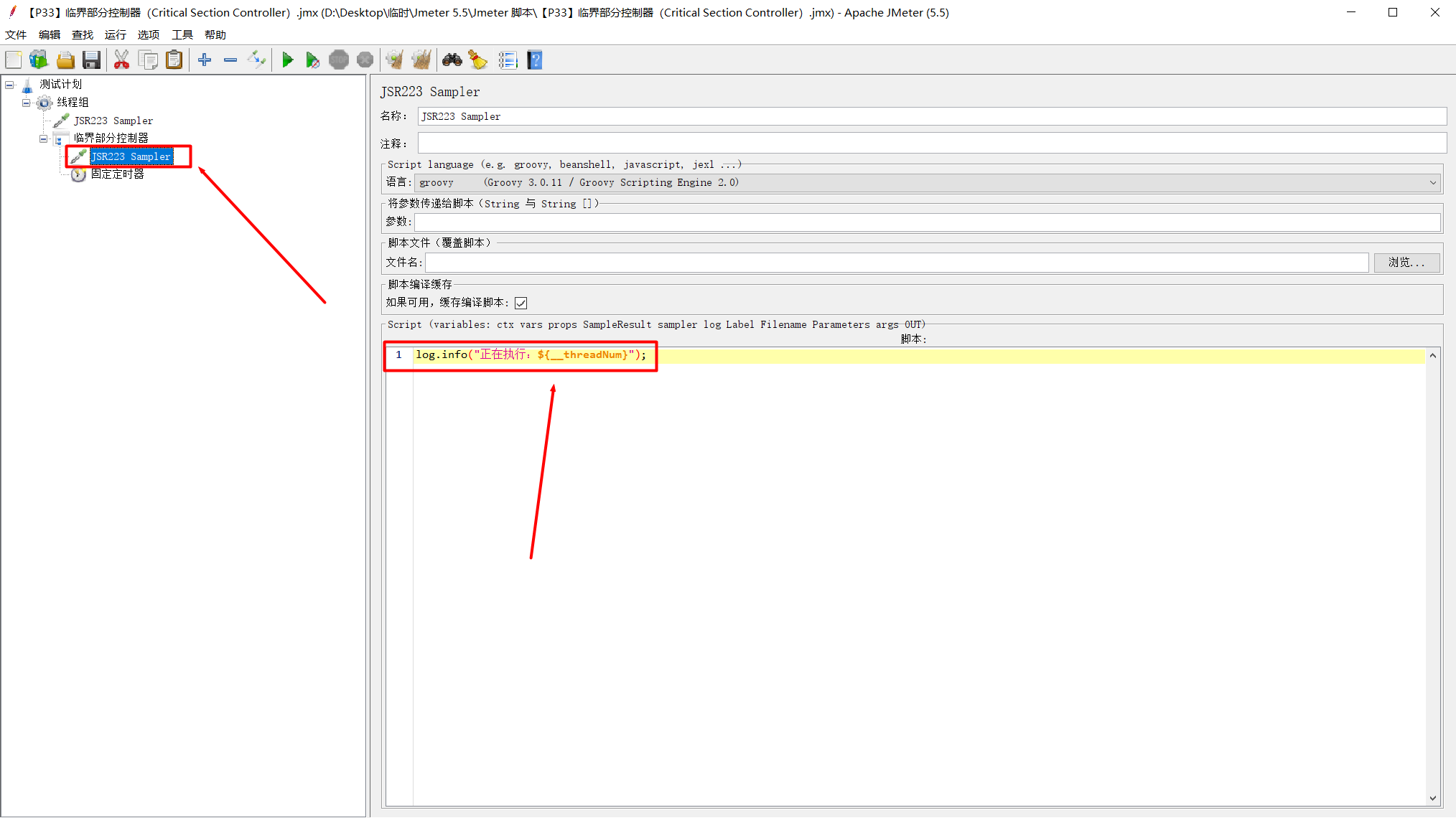Collapse the 线程组 tree node
This screenshot has width=1456, height=818.
[26, 102]
